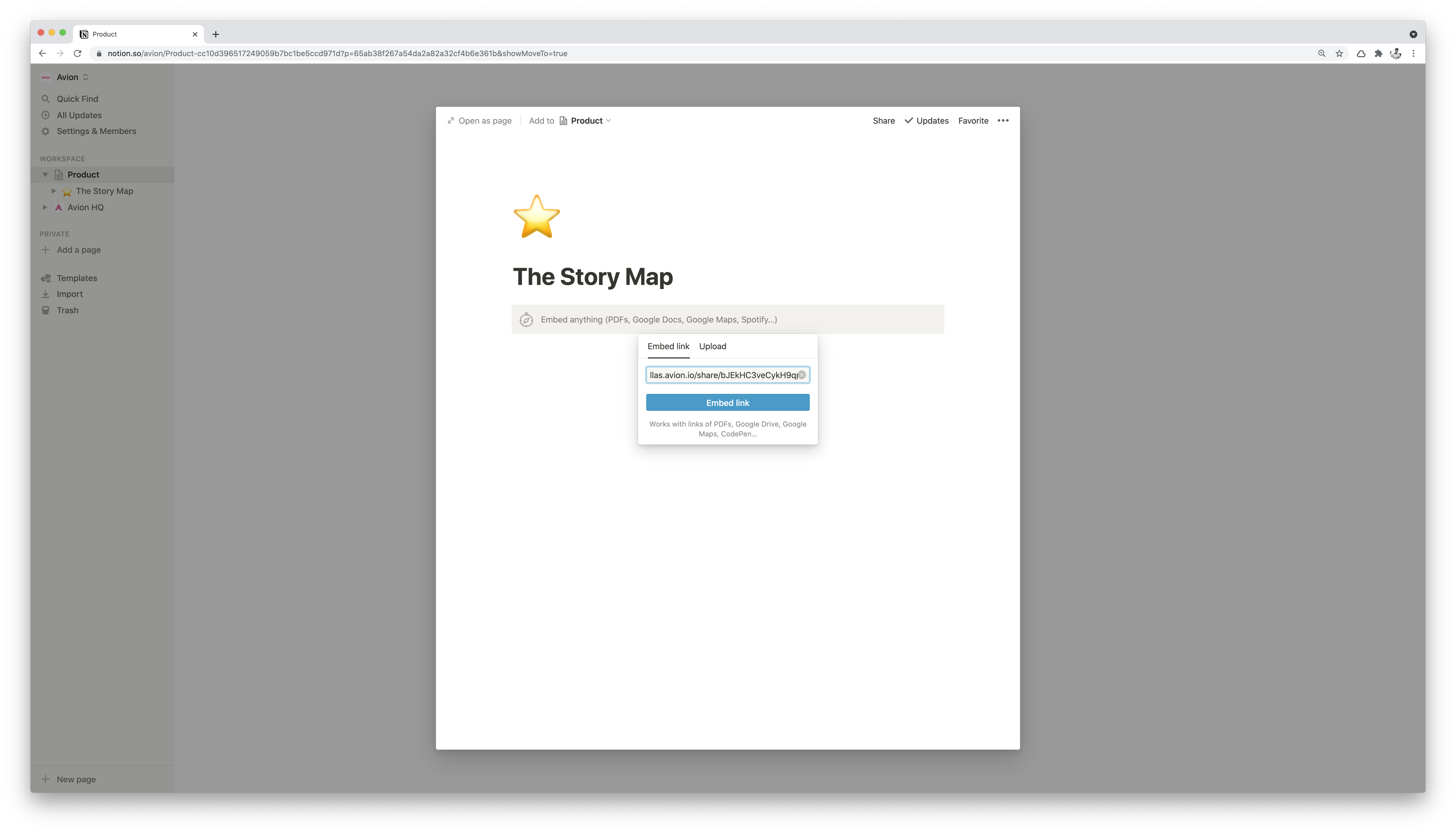Toggle Favorite for this page
The image size is (1456, 833).
point(973,121)
